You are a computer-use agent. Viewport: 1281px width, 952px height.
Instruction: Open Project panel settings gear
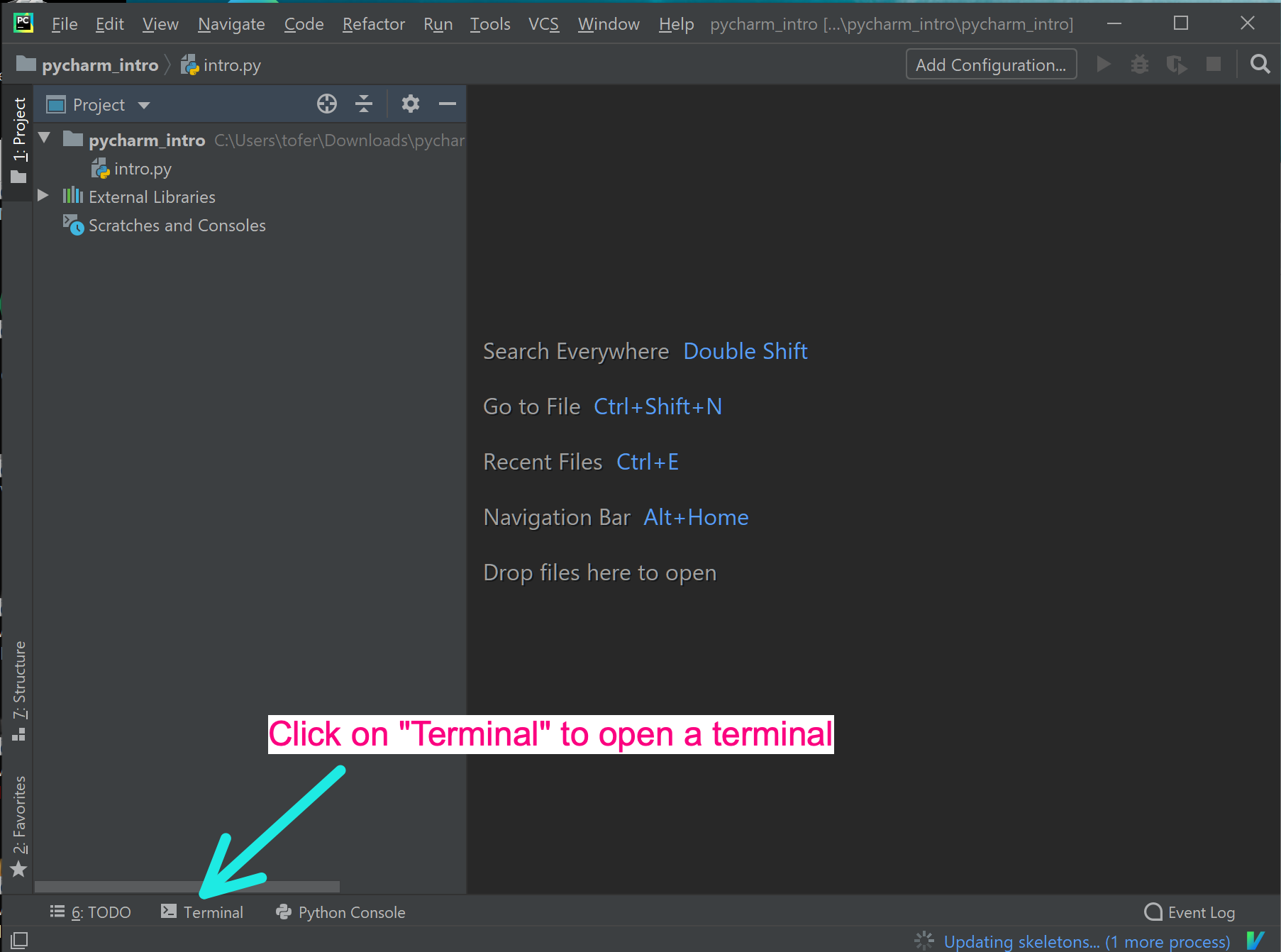[410, 104]
